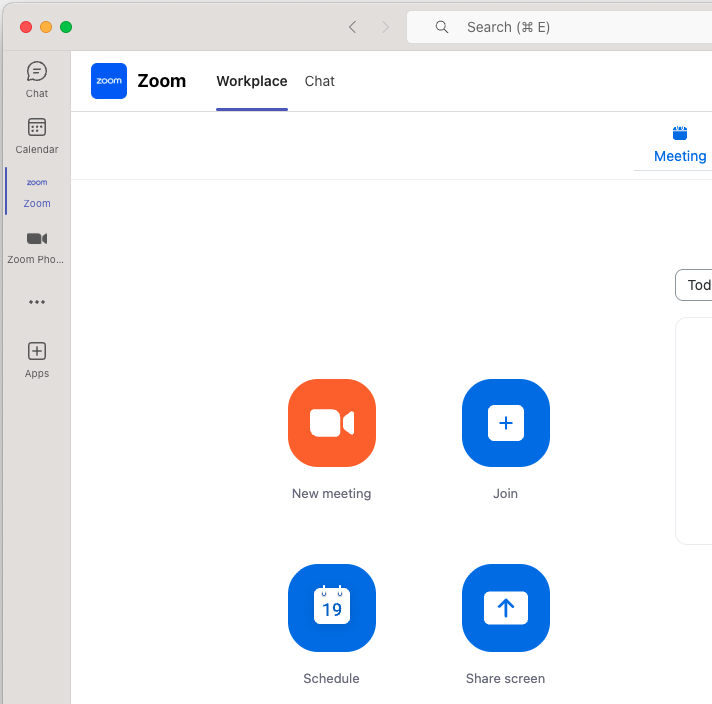Start a New meeting with the orange camera button
Viewport: 712px width, 704px height.
[331, 423]
